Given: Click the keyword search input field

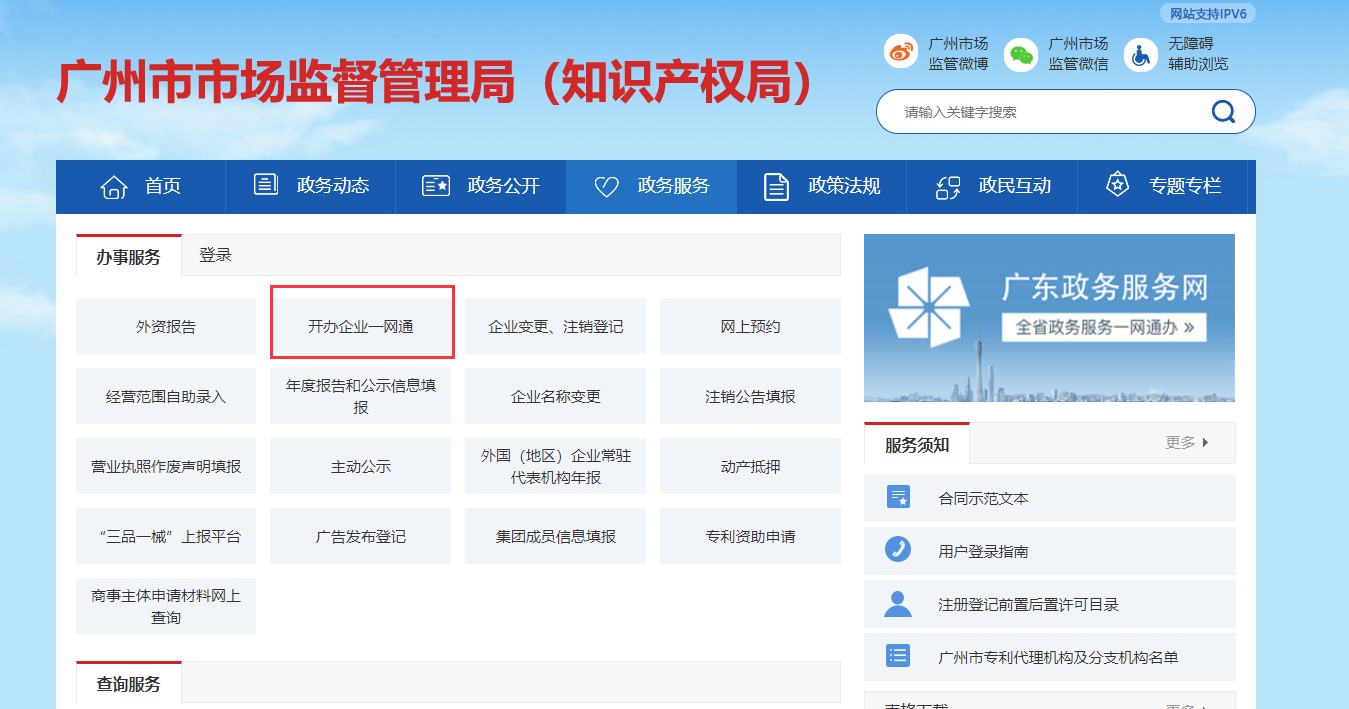Looking at the screenshot, I should pyautogui.click(x=1050, y=112).
